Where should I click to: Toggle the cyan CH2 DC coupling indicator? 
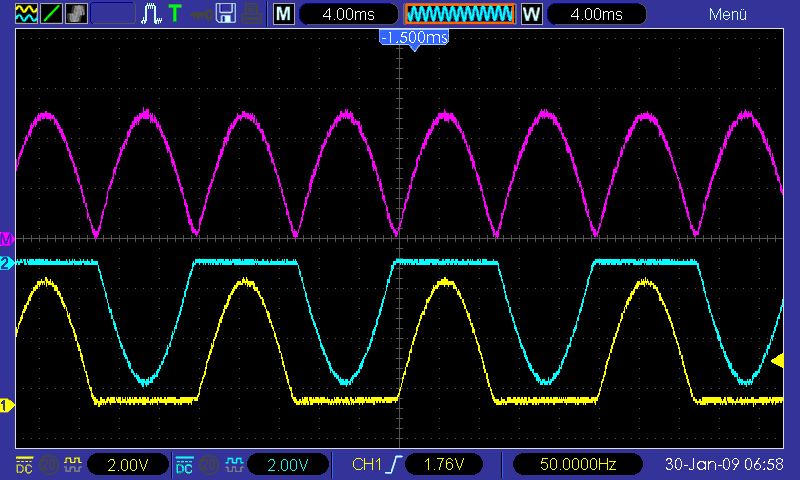[185, 464]
